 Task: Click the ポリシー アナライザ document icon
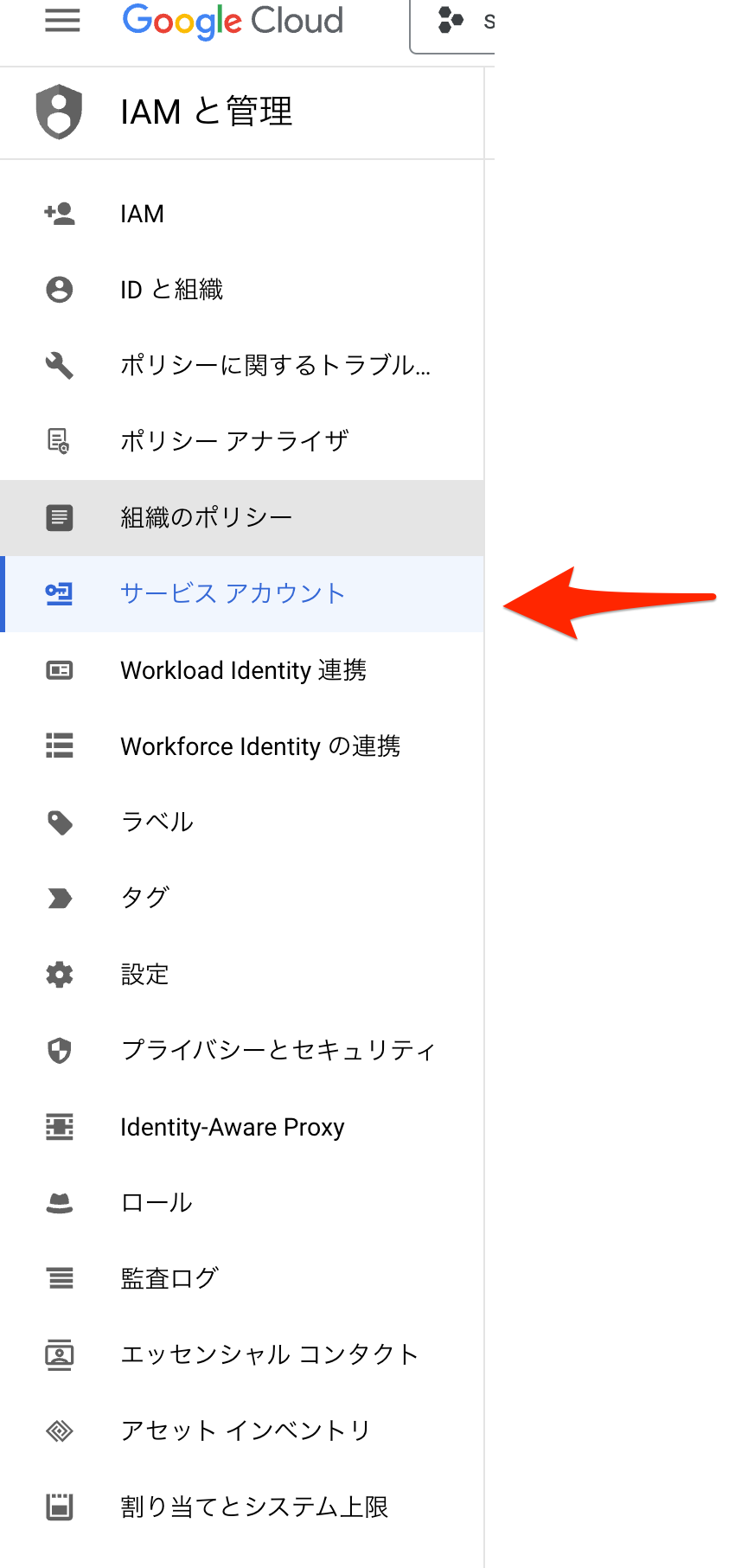point(59,441)
